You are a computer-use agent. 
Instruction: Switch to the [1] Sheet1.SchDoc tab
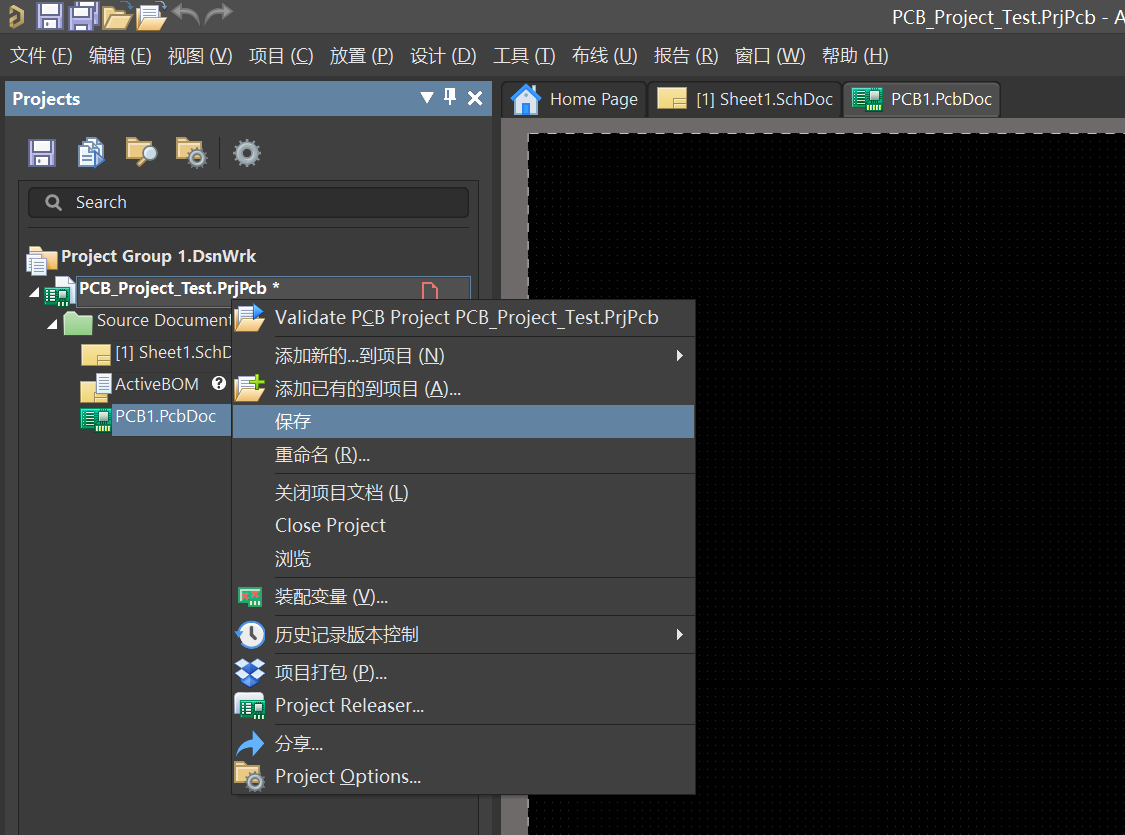(745, 99)
